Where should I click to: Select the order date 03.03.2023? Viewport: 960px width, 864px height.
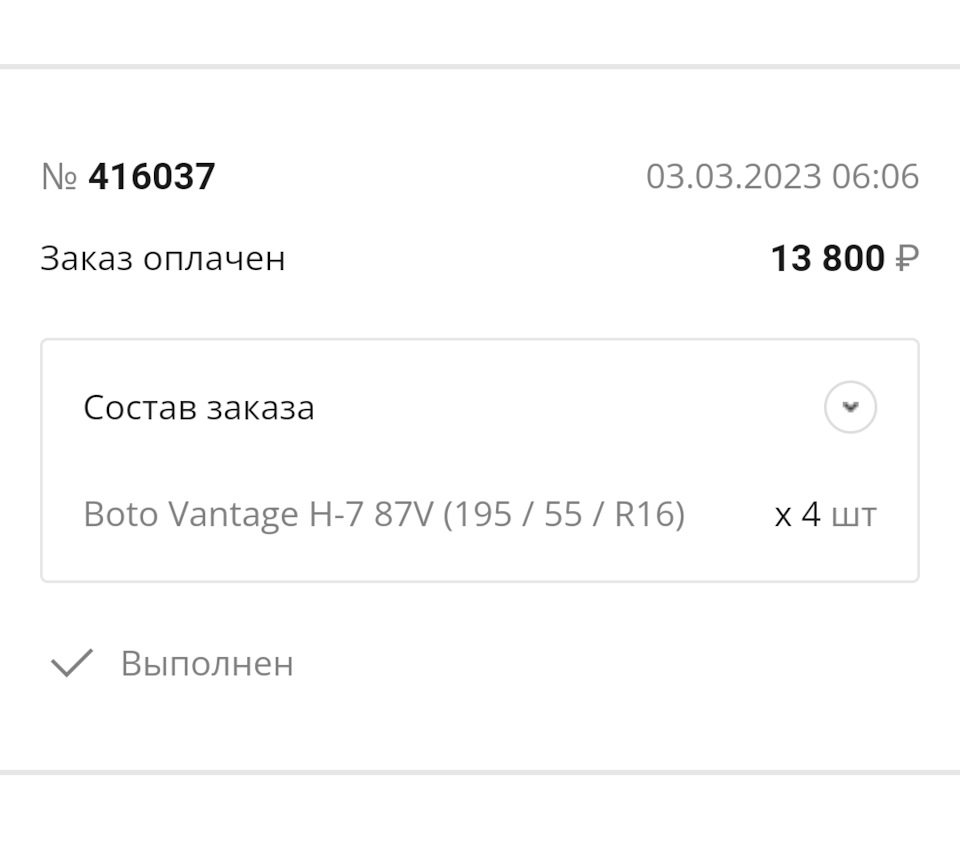pyautogui.click(x=734, y=177)
